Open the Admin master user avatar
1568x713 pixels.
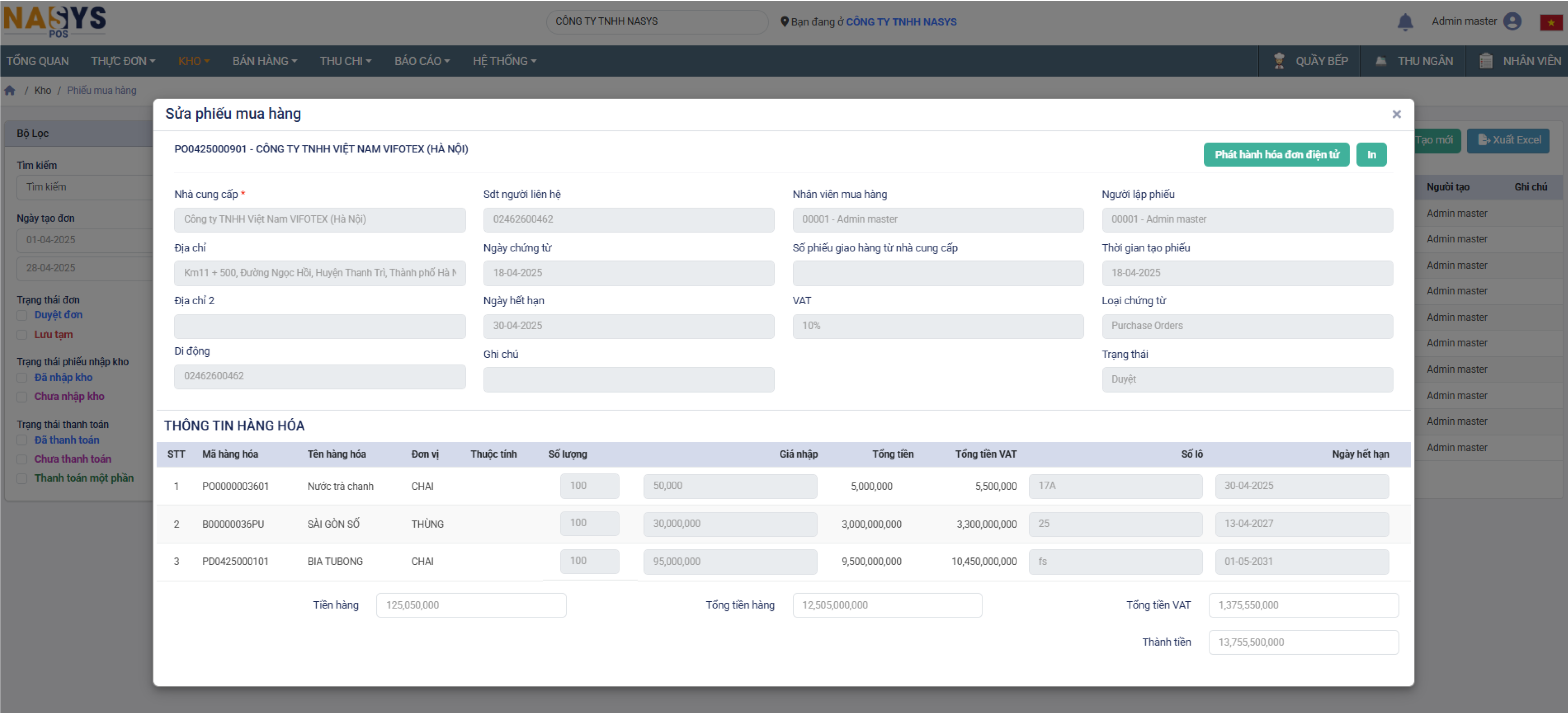1512,21
